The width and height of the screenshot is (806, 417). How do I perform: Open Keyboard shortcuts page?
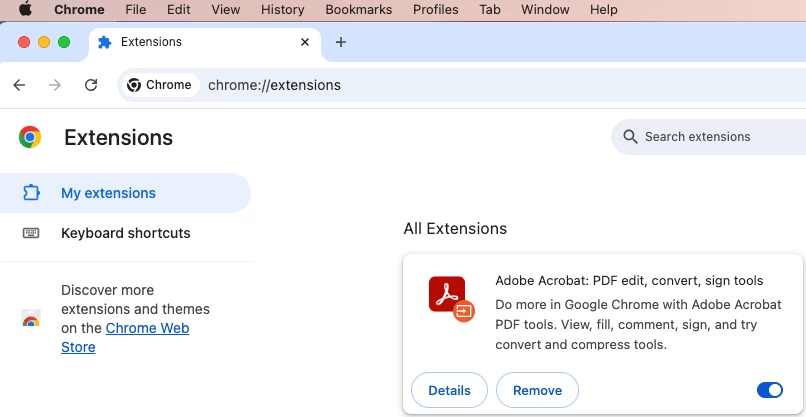[x=125, y=233]
